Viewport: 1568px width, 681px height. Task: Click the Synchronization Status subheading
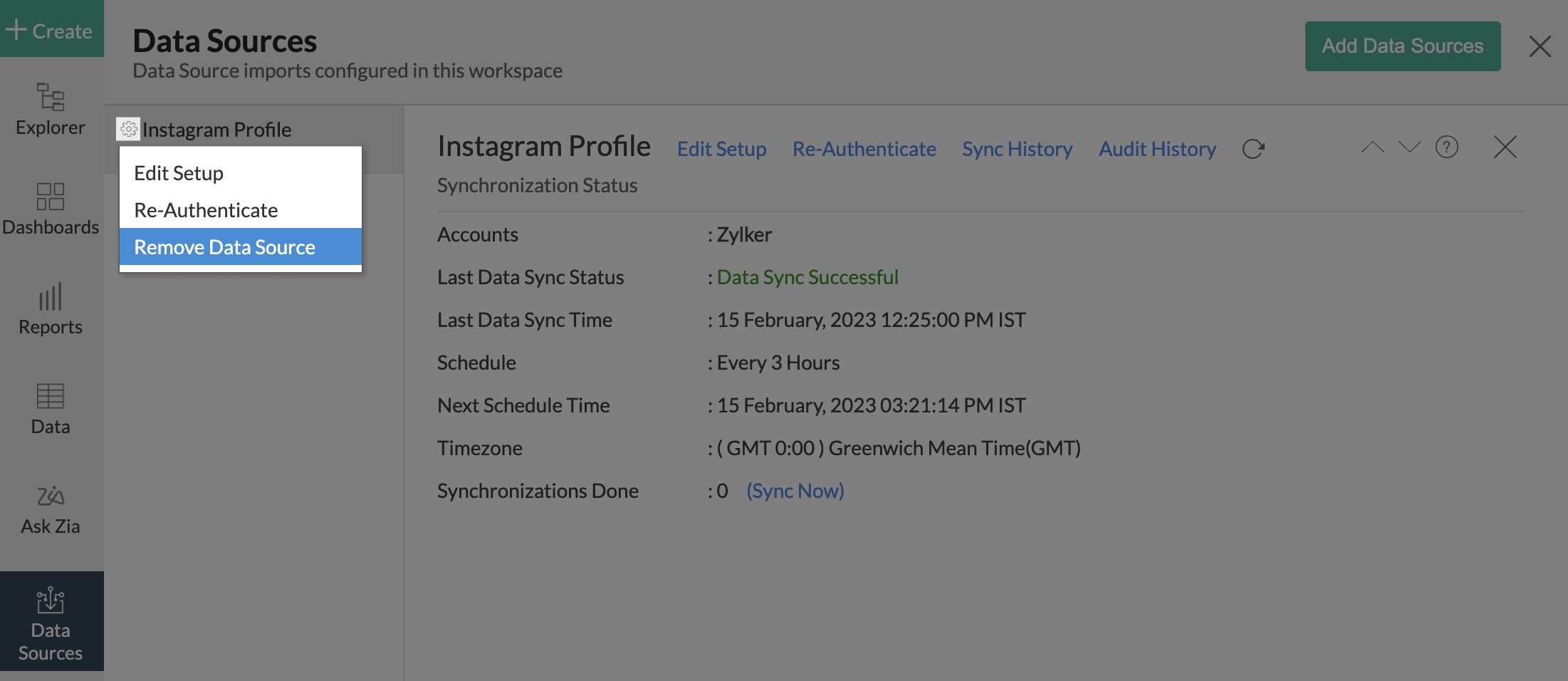coord(537,185)
